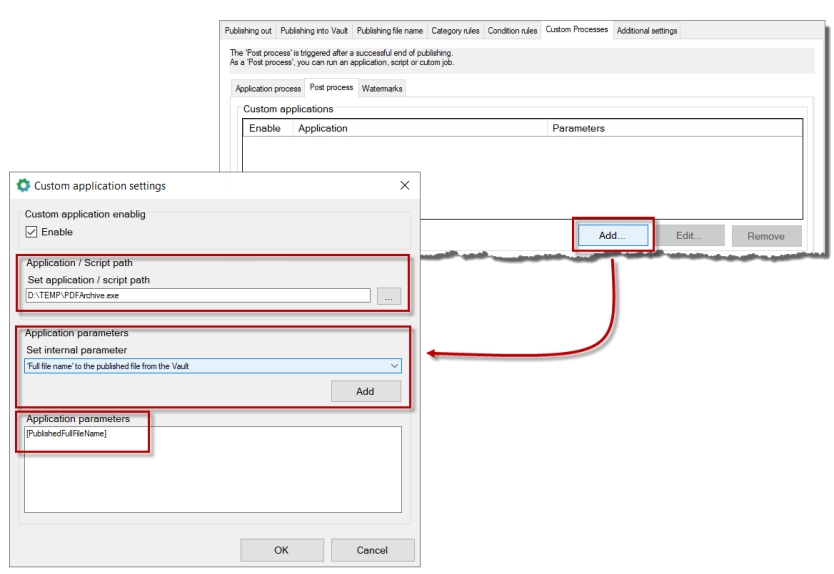Viewport: 834px width, 574px height.
Task: Close the Custom application settings dialog
Action: coord(404,185)
